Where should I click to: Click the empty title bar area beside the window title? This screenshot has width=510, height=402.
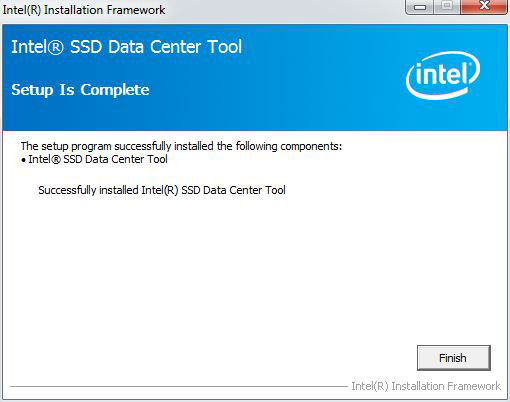click(x=283, y=10)
